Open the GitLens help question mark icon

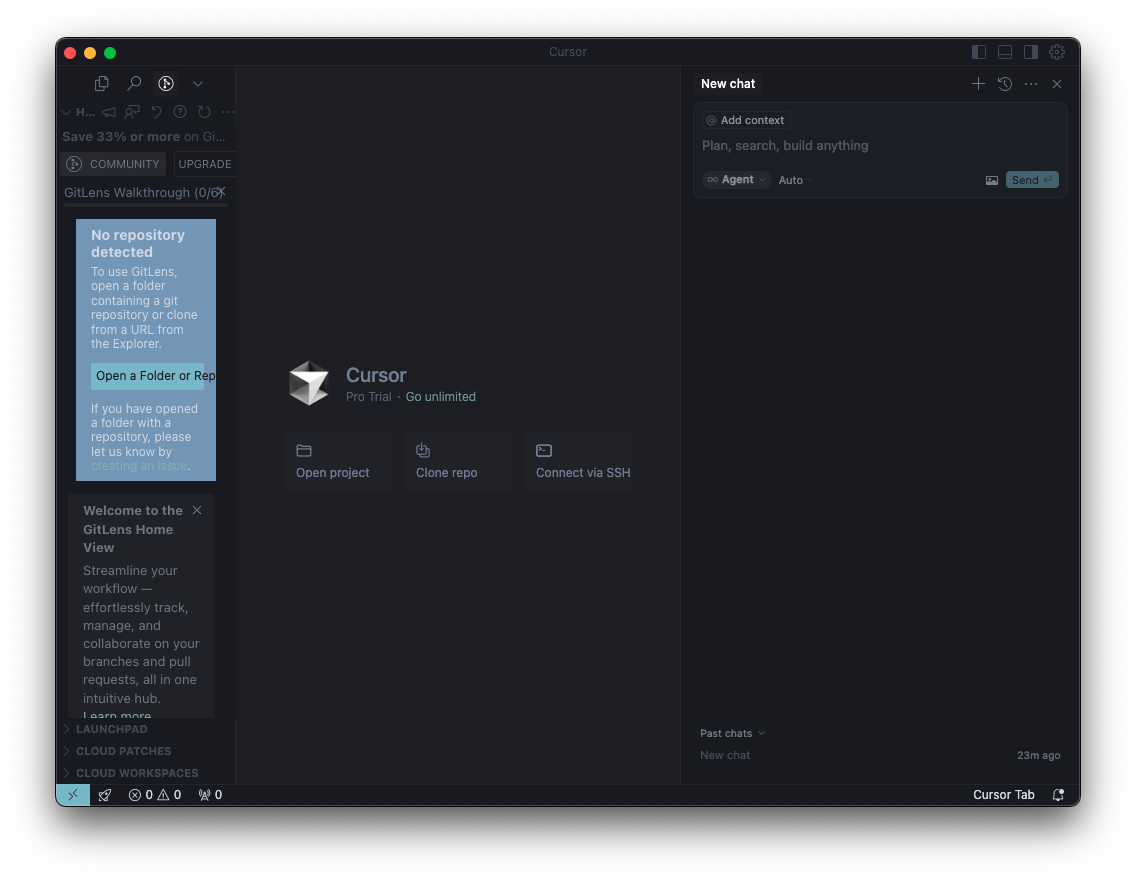(180, 112)
